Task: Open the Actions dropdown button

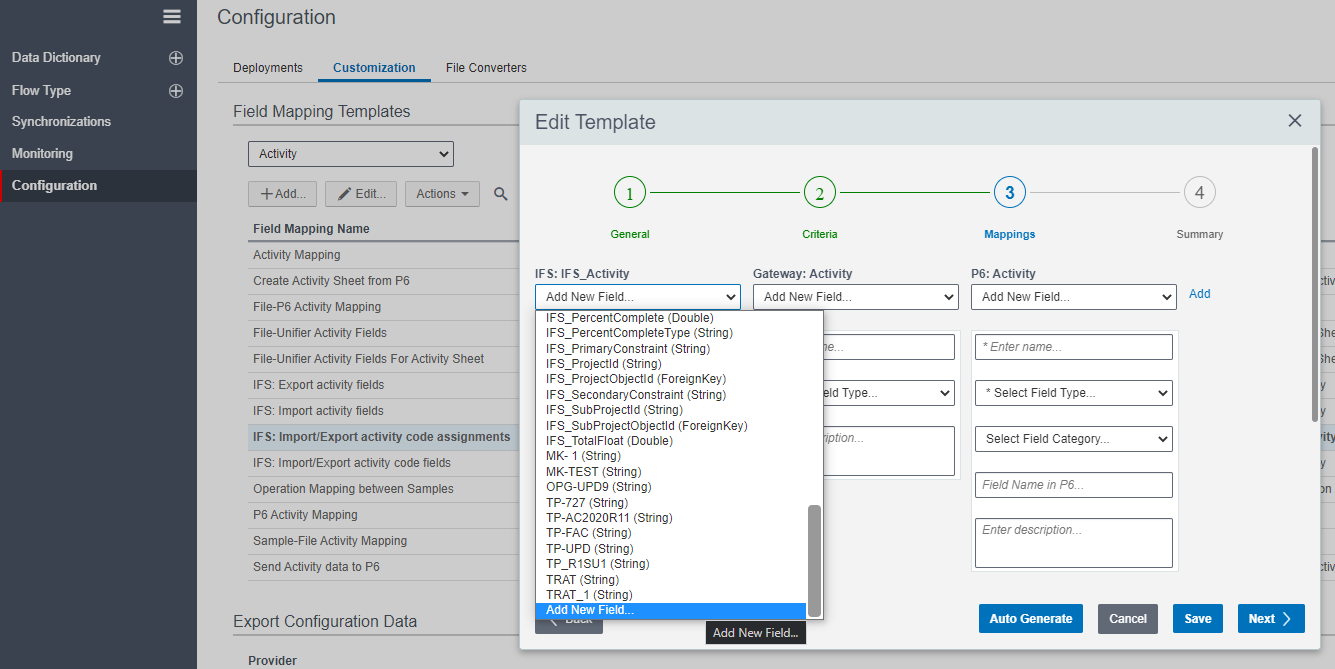Action: [x=442, y=194]
